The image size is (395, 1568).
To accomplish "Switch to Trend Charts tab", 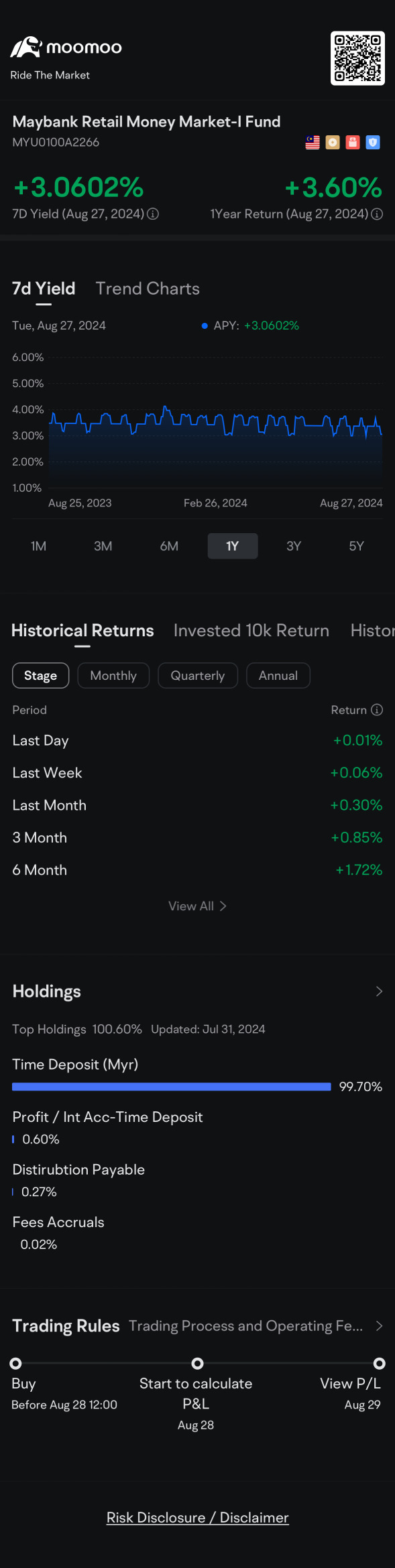I will [x=148, y=289].
